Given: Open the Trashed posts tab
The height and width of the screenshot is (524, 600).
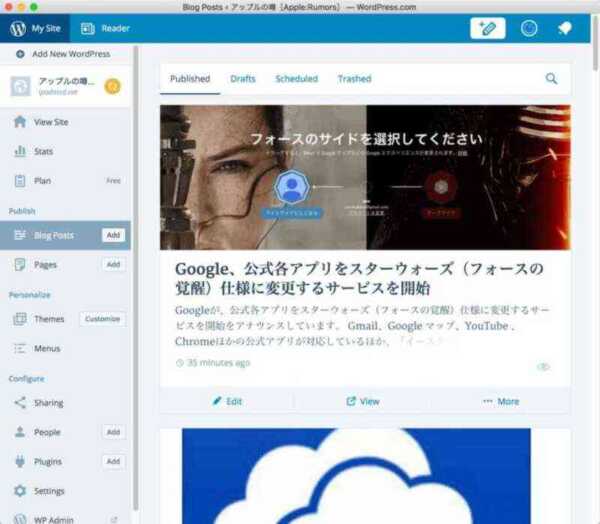Looking at the screenshot, I should [354, 79].
